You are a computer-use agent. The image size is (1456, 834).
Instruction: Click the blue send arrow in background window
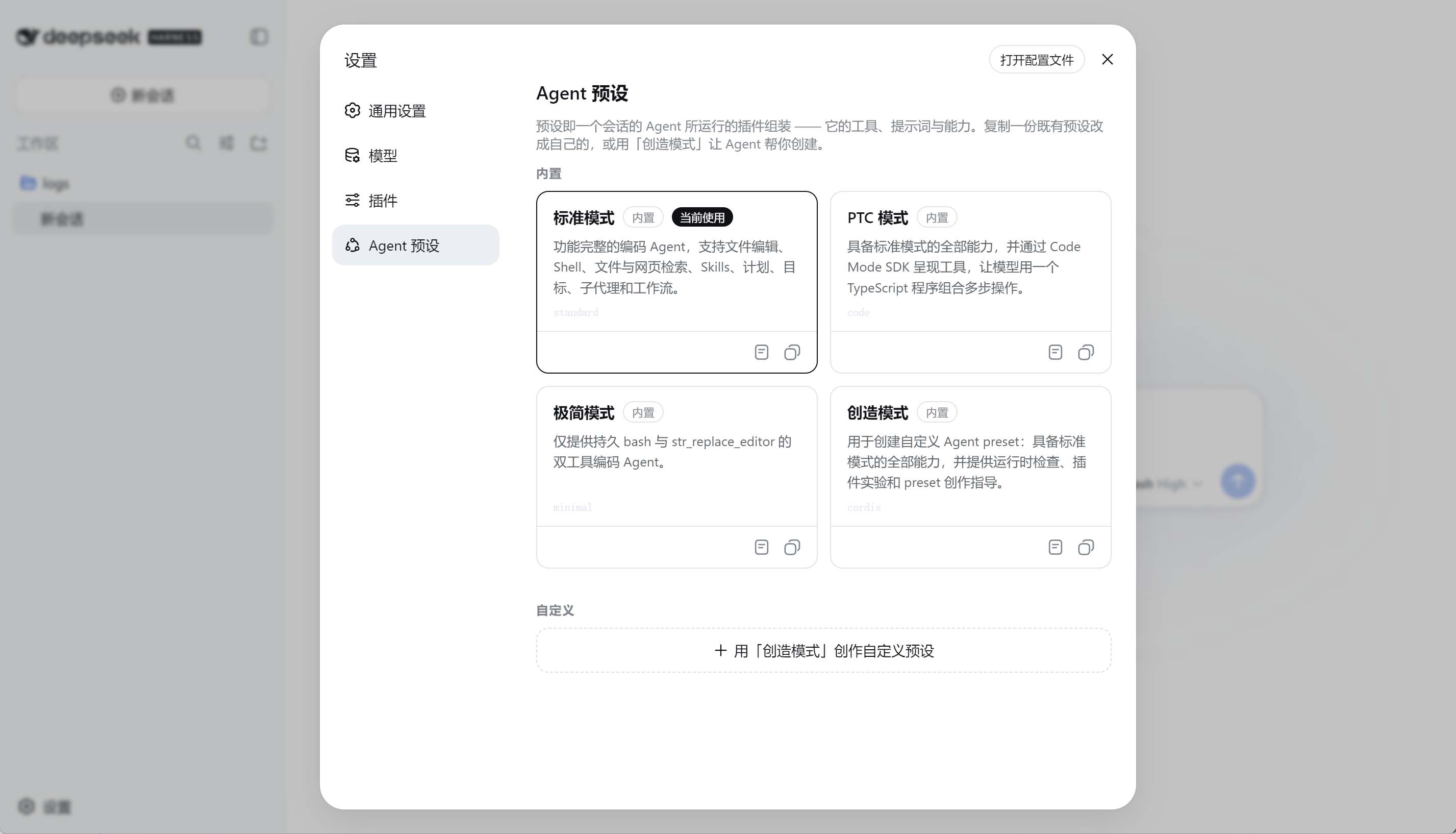click(1237, 481)
